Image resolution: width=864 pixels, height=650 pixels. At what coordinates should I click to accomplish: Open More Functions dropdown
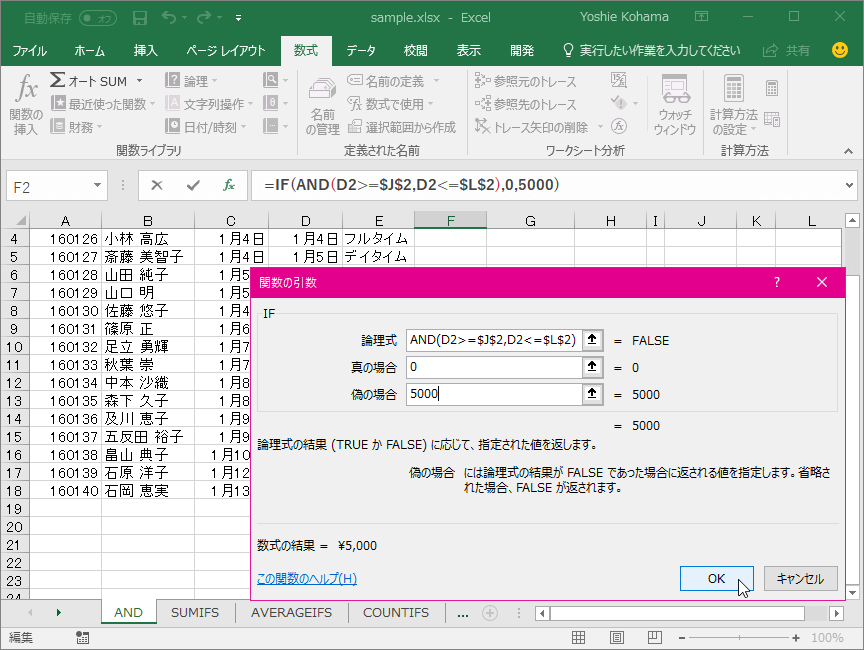coord(275,126)
